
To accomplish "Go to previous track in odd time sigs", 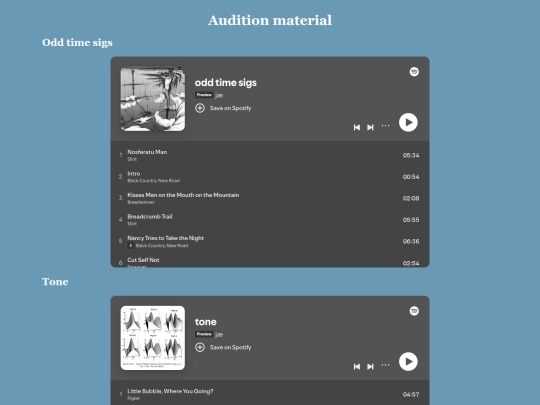I will click(x=357, y=127).
